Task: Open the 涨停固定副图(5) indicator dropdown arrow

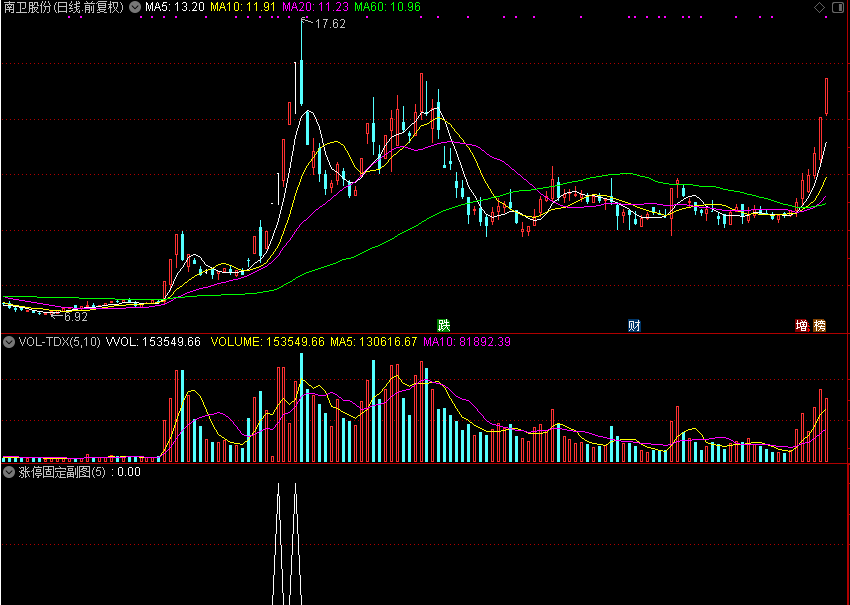Action: point(9,472)
